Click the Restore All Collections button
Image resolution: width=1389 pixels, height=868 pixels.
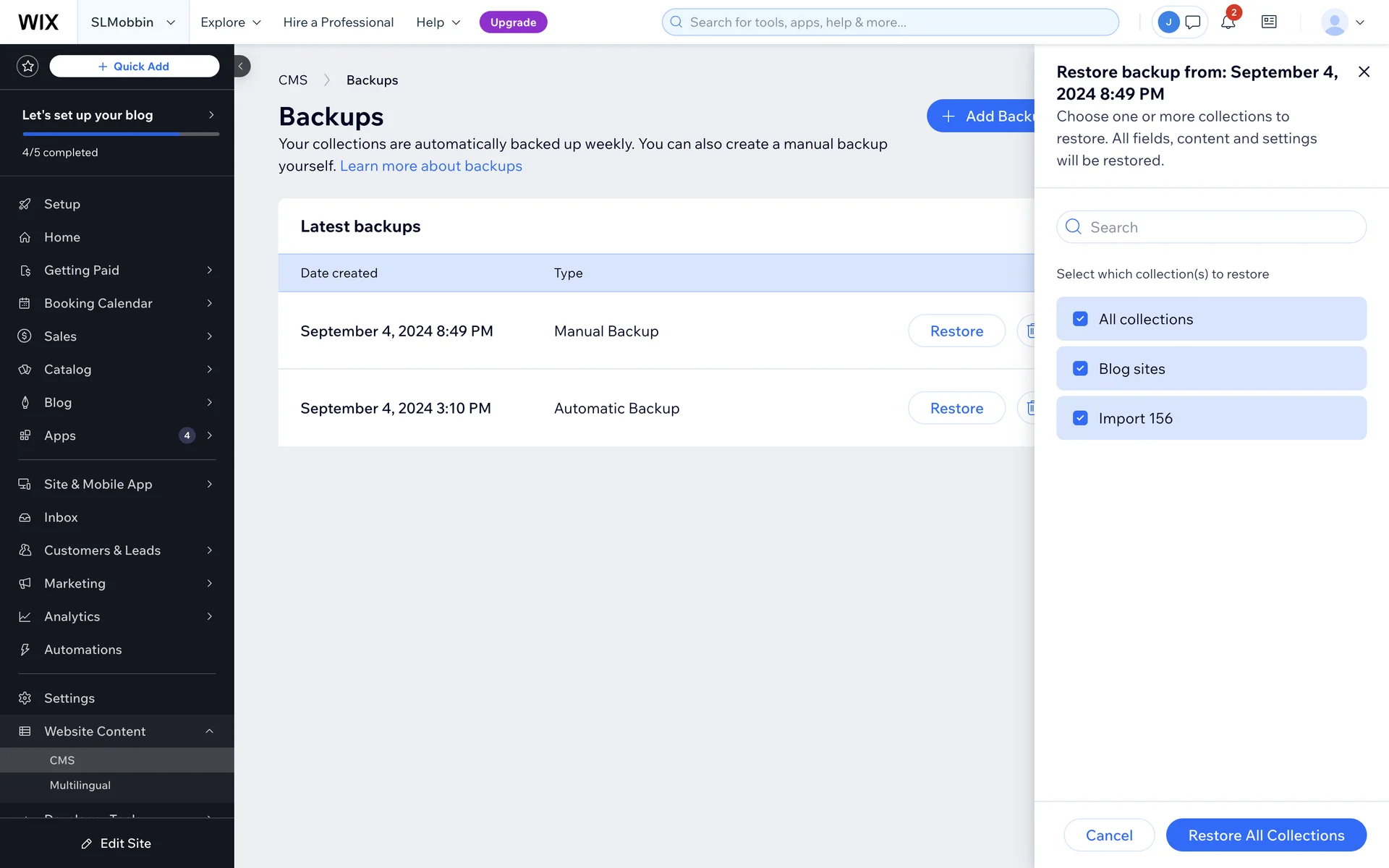[x=1266, y=835]
